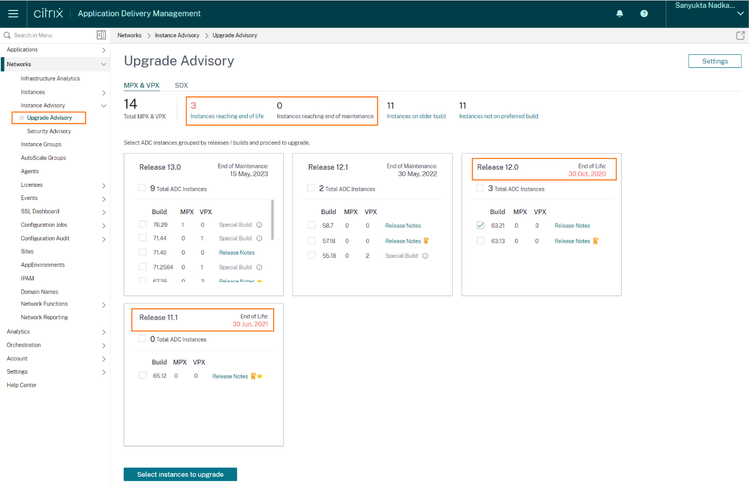Screen dimensions: 750x491
Task: Click Select instances to upgrade button
Action: pos(180,474)
